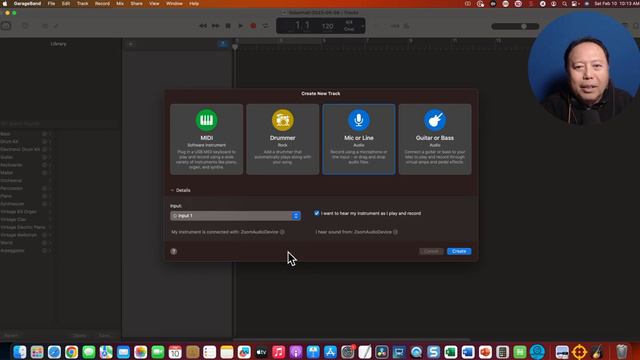The width and height of the screenshot is (640, 360).
Task: Select Vintage B3 Organ in Library
Action: point(18,212)
